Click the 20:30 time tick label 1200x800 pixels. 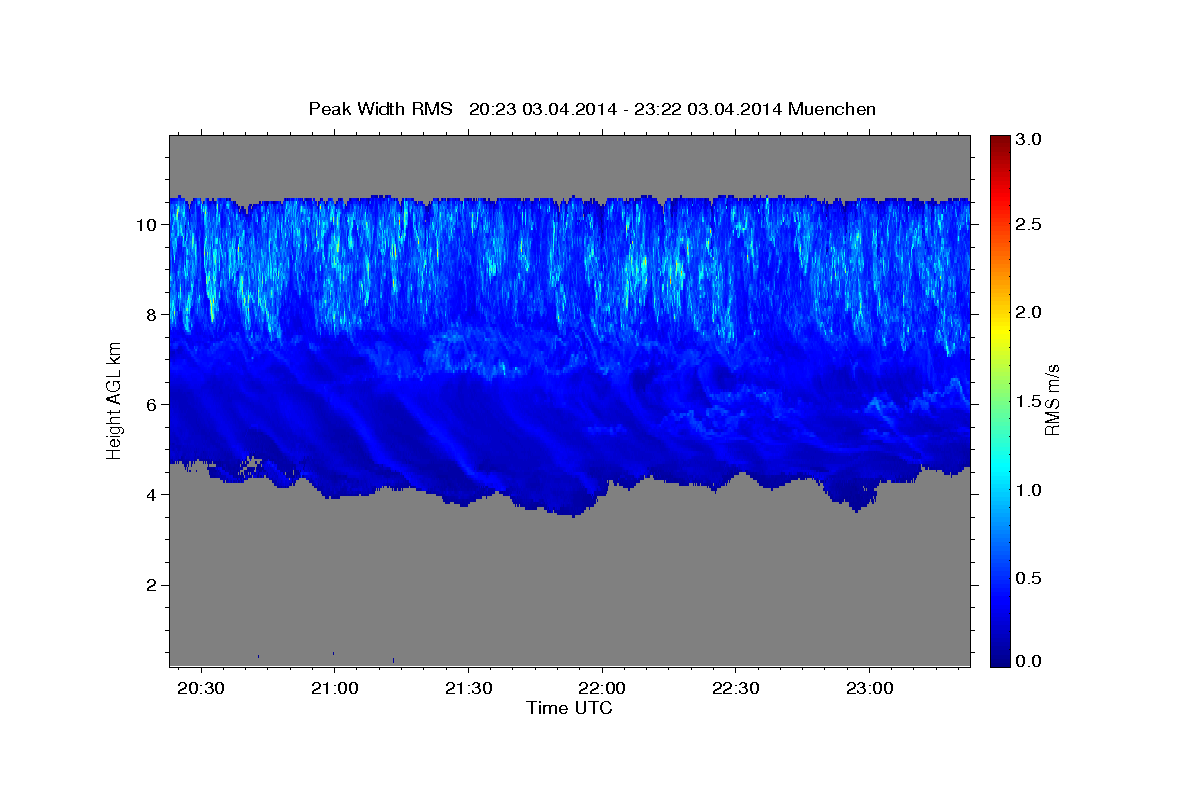[202, 690]
